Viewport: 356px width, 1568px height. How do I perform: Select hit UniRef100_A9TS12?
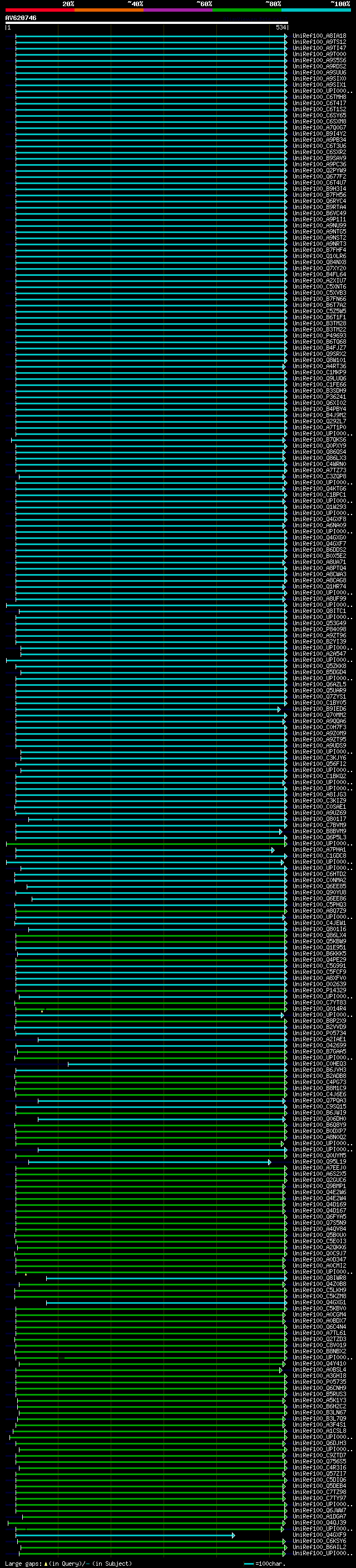pyautogui.click(x=319, y=42)
